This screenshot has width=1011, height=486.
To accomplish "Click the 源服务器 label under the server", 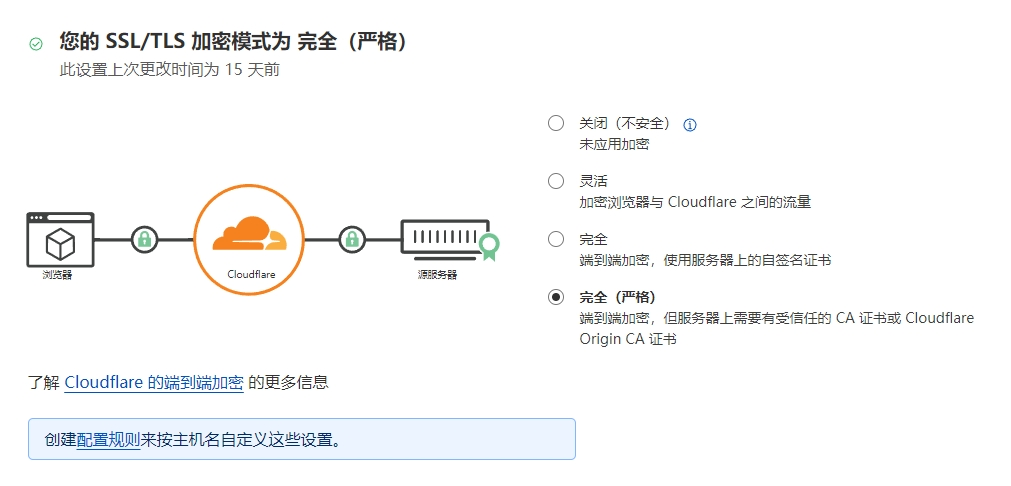I will pos(437,275).
